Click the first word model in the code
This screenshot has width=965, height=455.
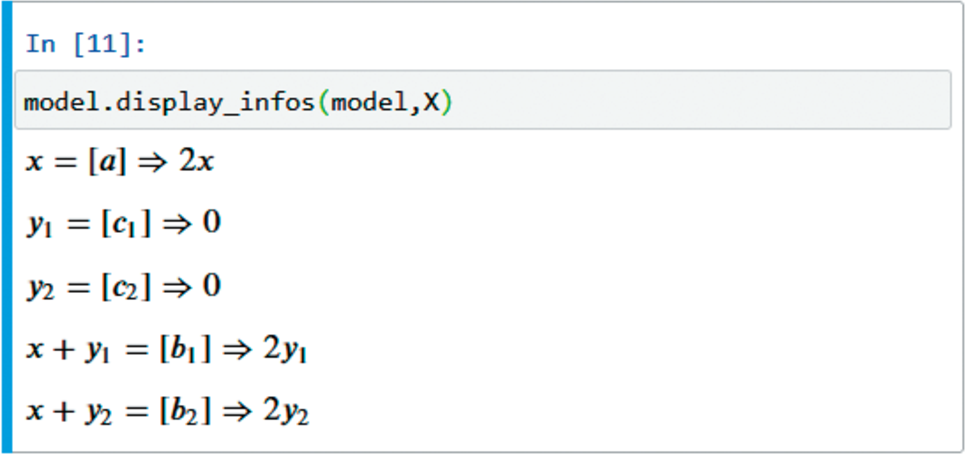(59, 103)
